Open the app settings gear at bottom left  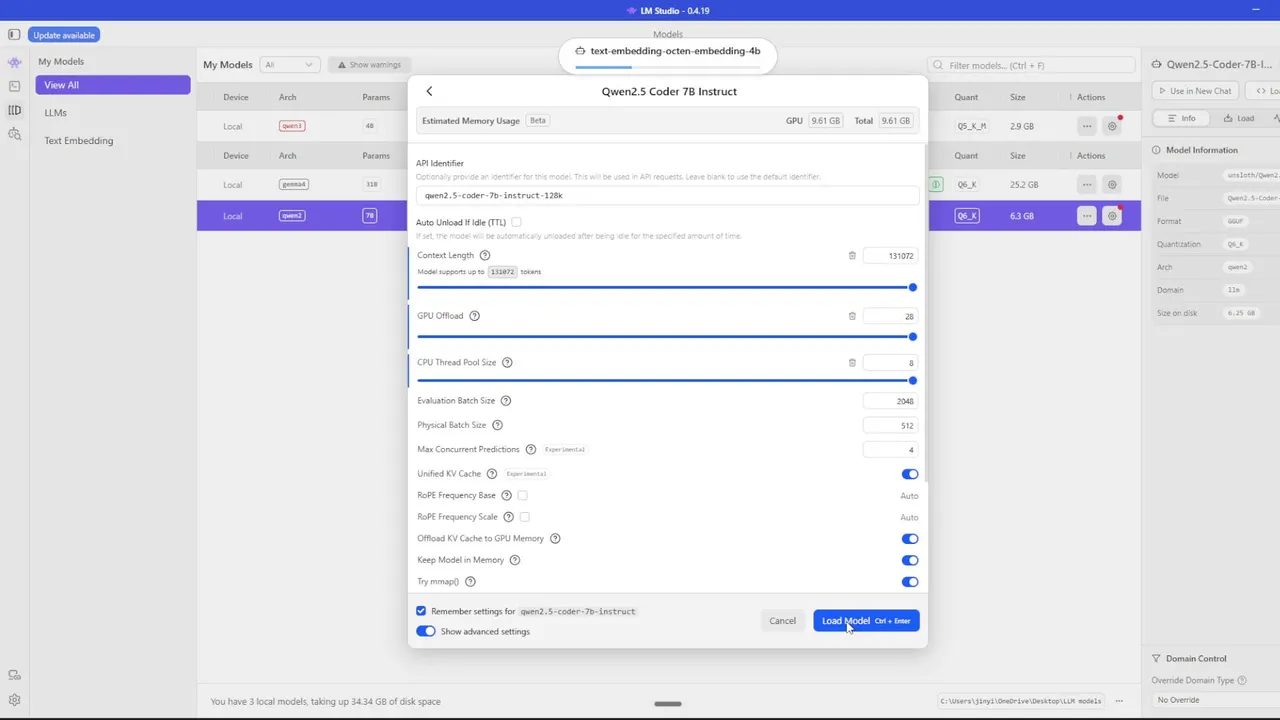click(x=14, y=700)
